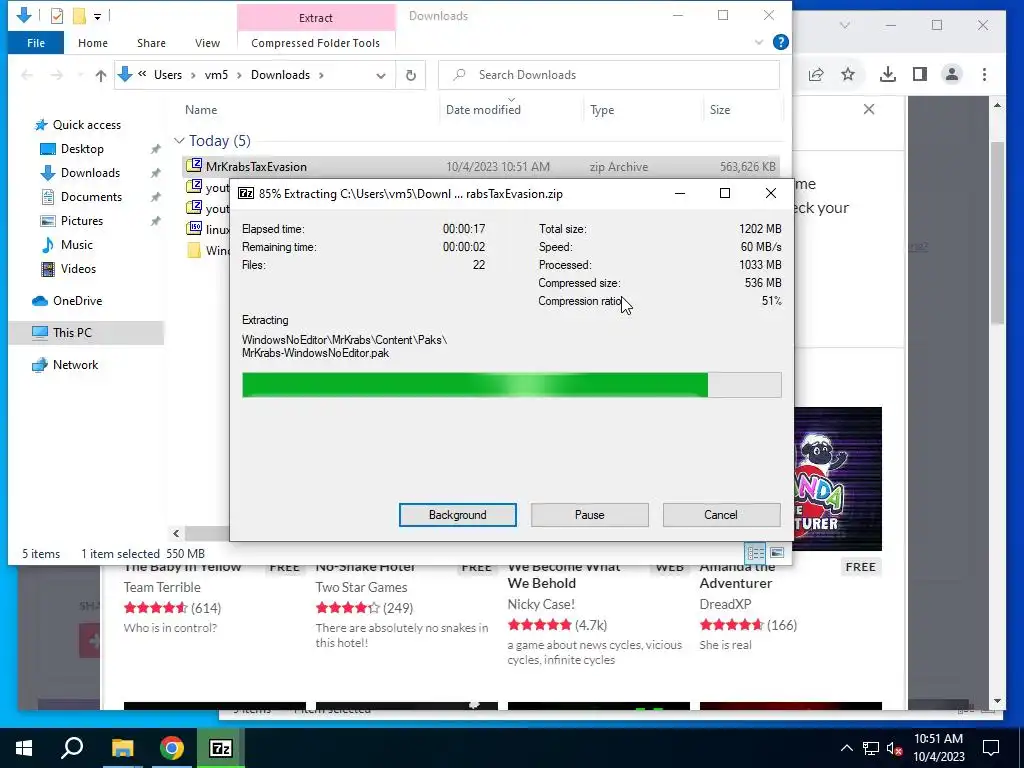Open Windows Start menu
1024x768 pixels.
(24, 748)
